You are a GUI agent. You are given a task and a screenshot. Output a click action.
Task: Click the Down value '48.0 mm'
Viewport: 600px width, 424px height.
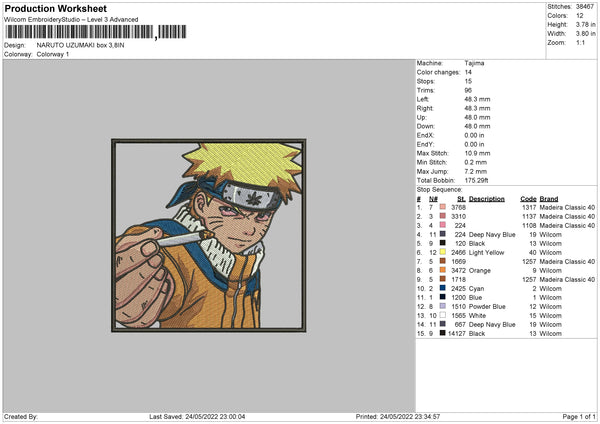click(477, 126)
